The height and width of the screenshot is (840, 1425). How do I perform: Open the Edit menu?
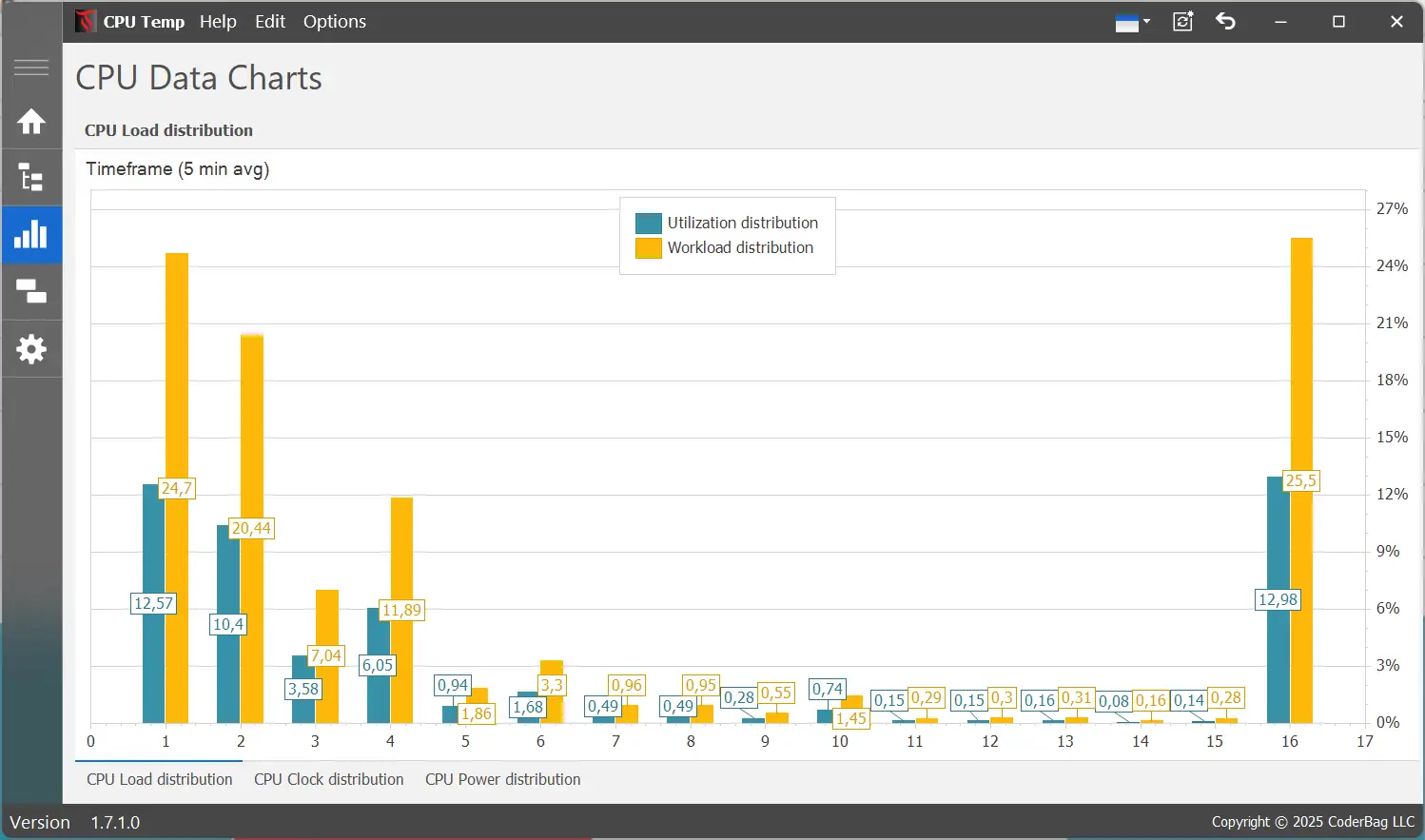tap(270, 21)
